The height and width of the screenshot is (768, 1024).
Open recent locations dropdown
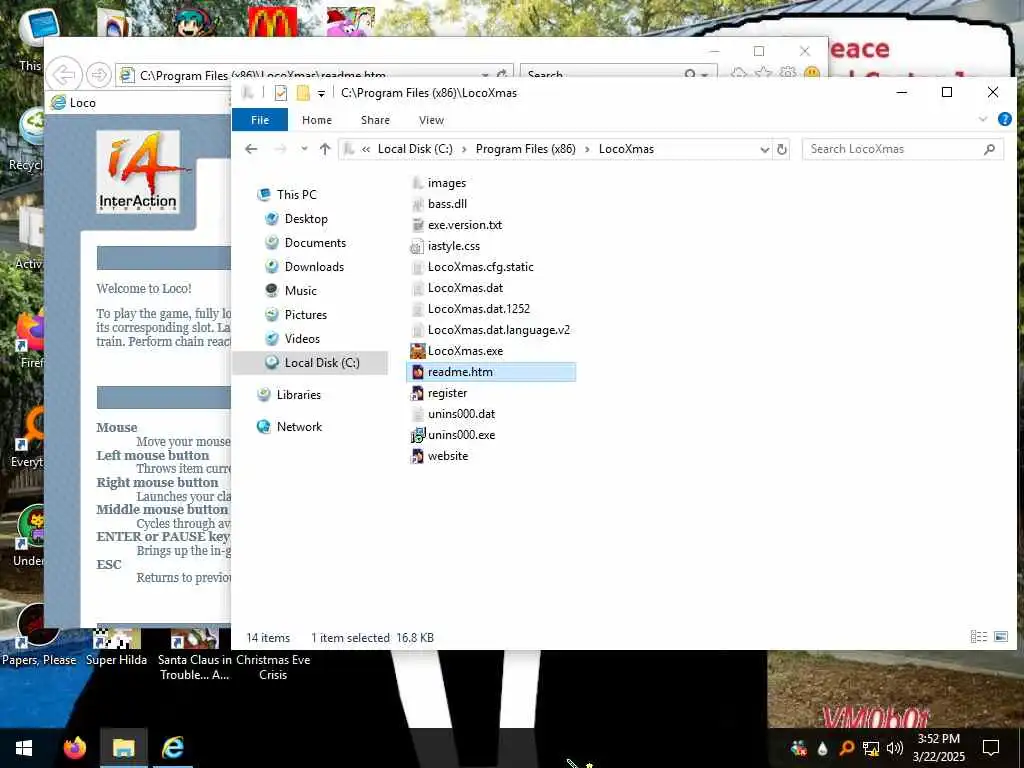click(304, 149)
